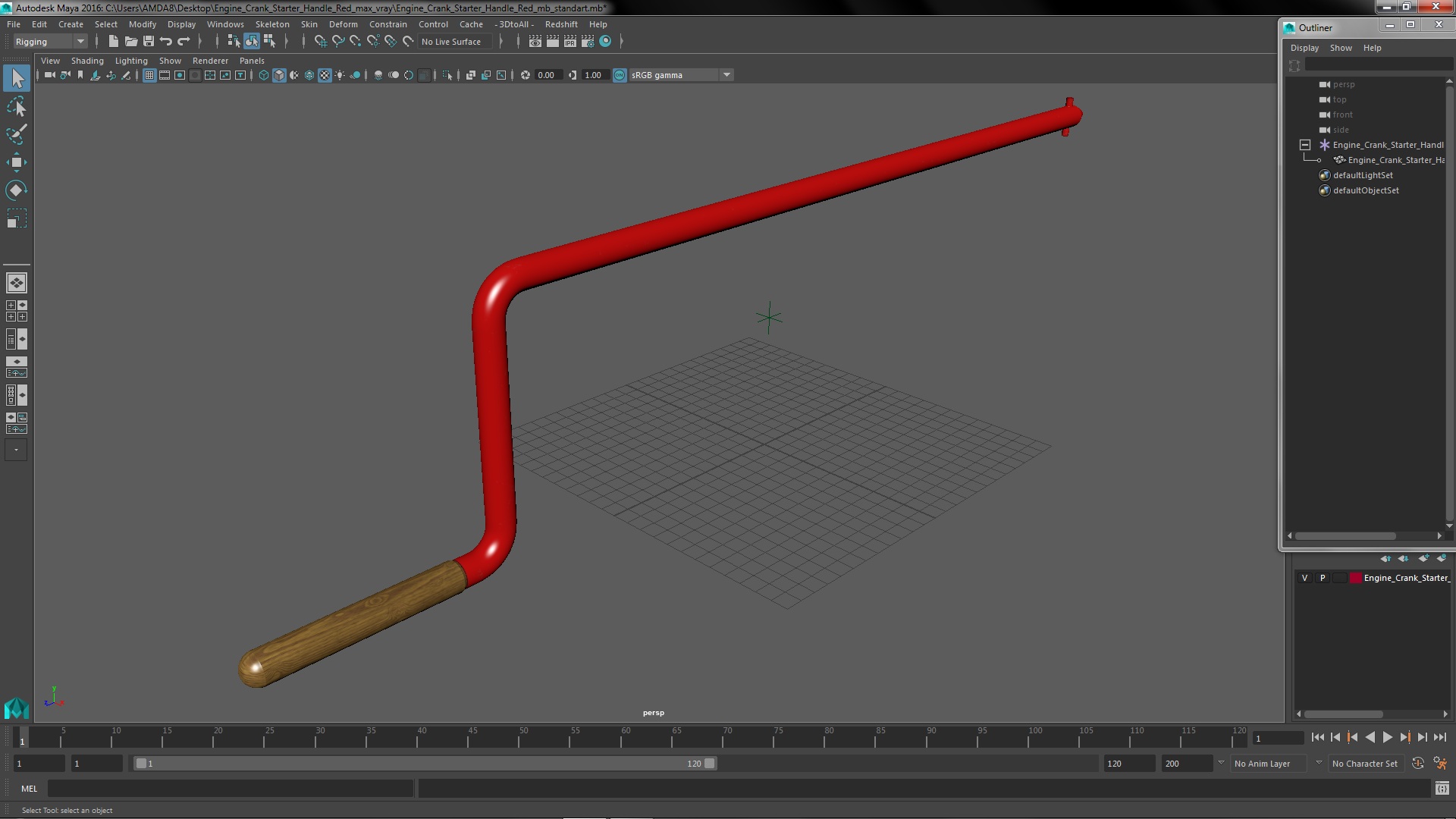Choose the Rotate tool
The image size is (1456, 819).
pyautogui.click(x=17, y=190)
